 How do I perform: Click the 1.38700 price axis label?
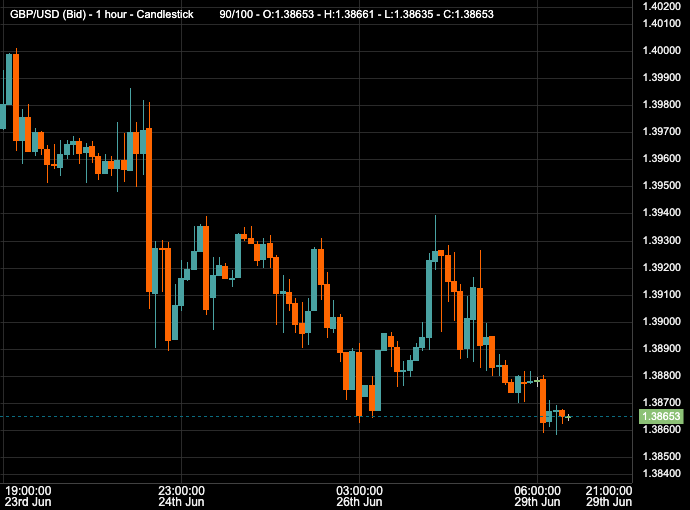coord(662,403)
